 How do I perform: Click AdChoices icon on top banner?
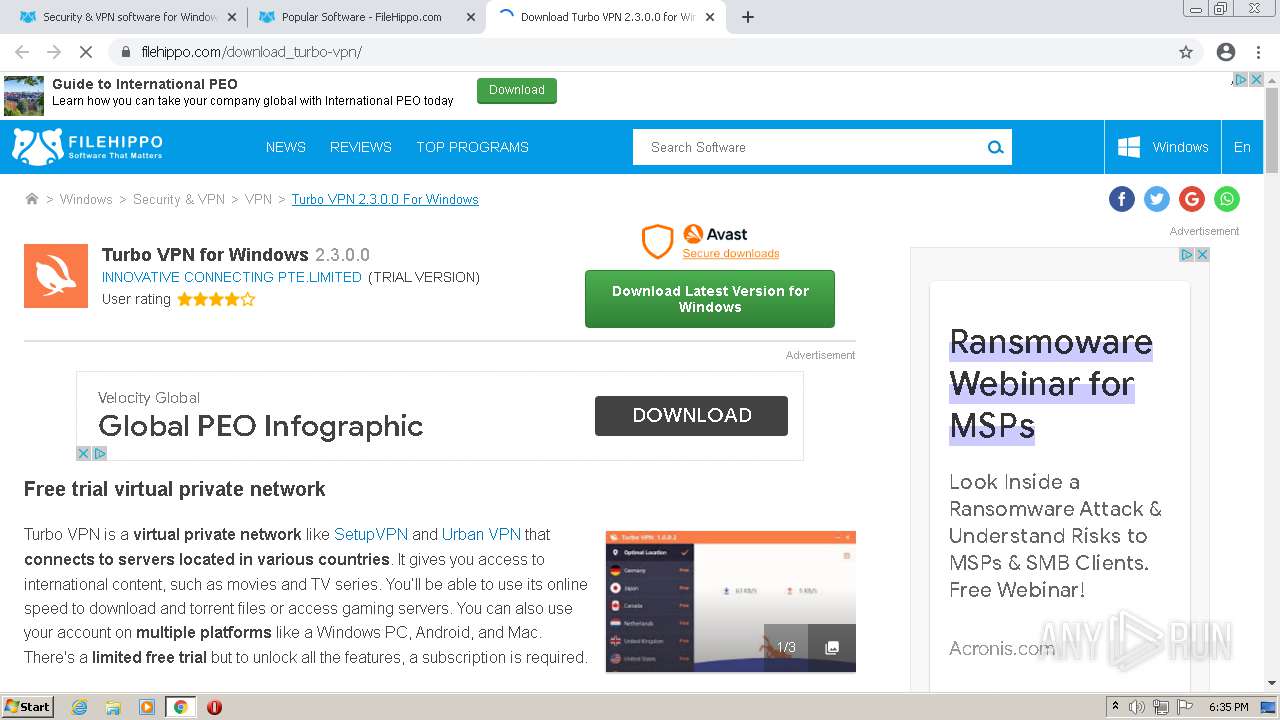[x=1241, y=80]
